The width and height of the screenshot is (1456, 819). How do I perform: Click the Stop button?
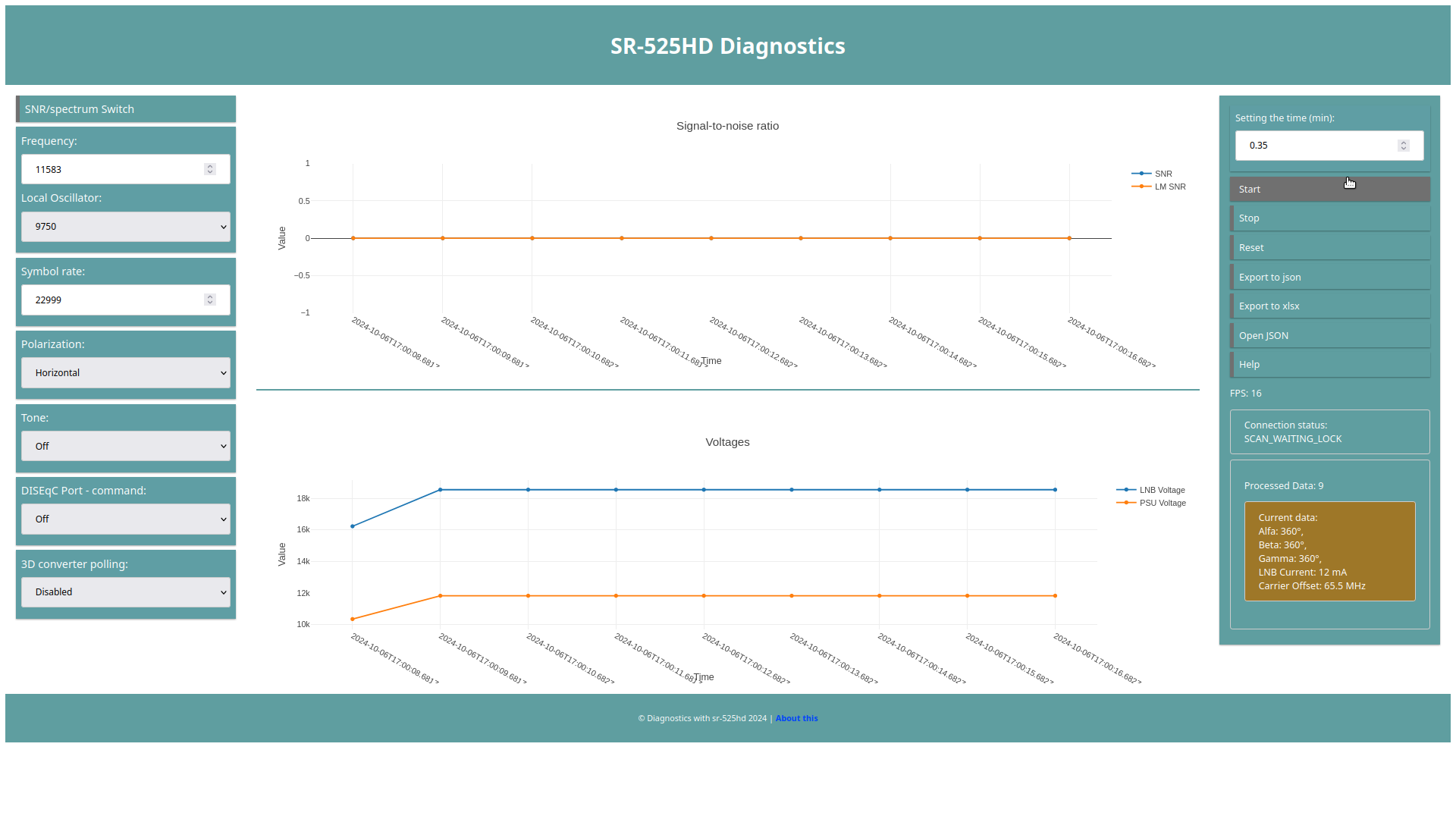tap(1330, 218)
